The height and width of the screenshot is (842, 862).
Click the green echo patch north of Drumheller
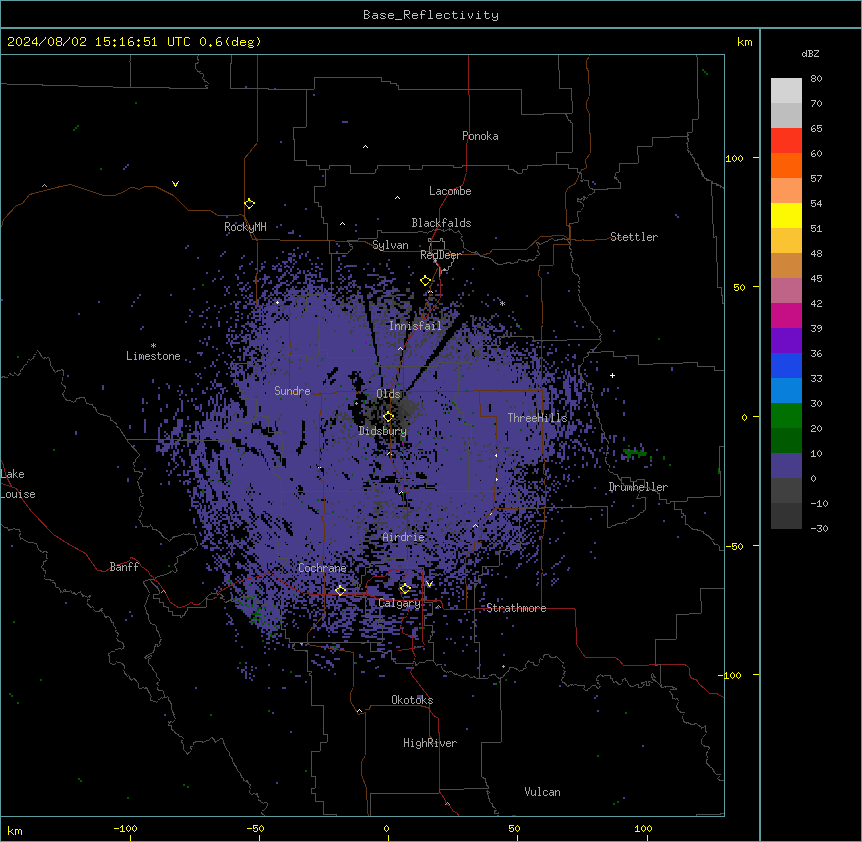tap(635, 453)
